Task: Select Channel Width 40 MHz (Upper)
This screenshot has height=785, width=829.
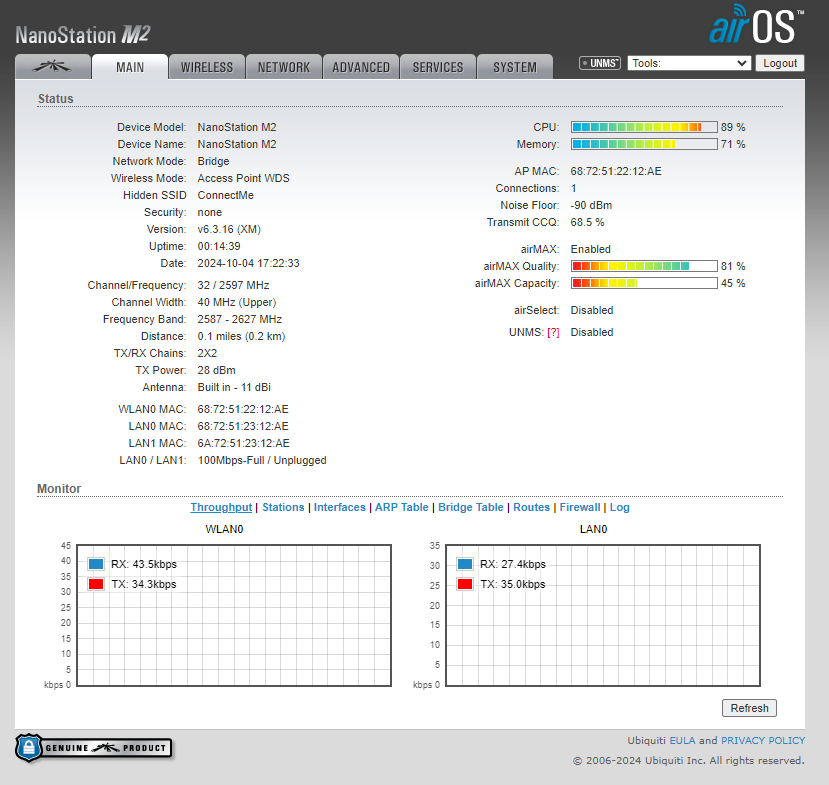Action: point(237,302)
